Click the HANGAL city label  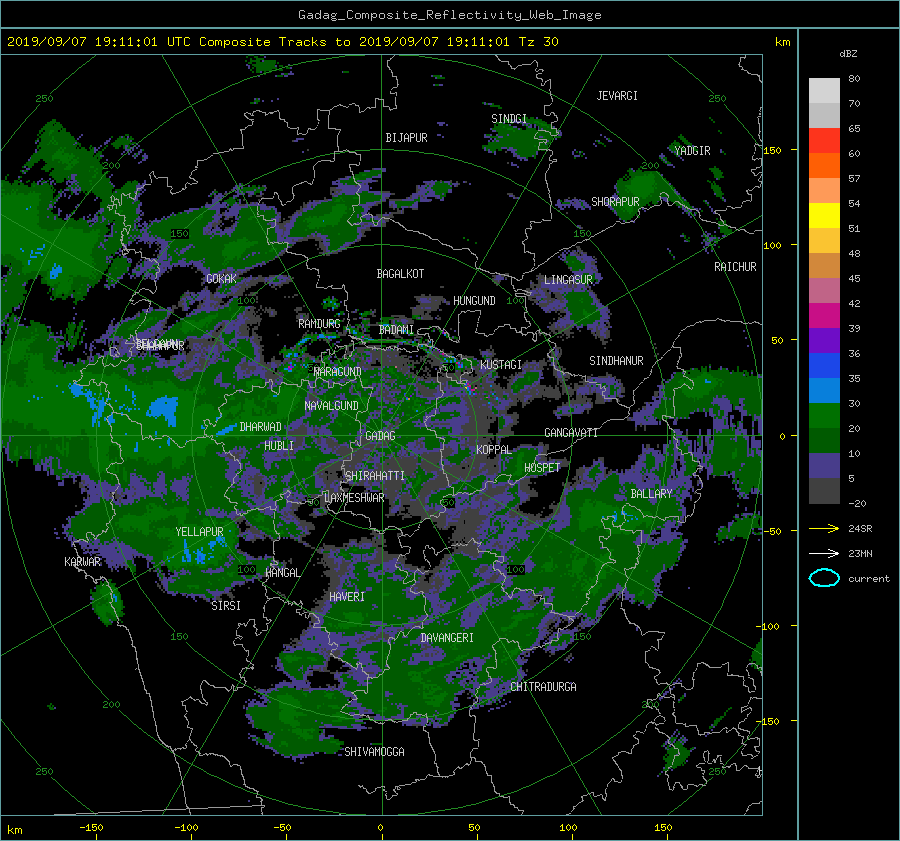coord(282,573)
